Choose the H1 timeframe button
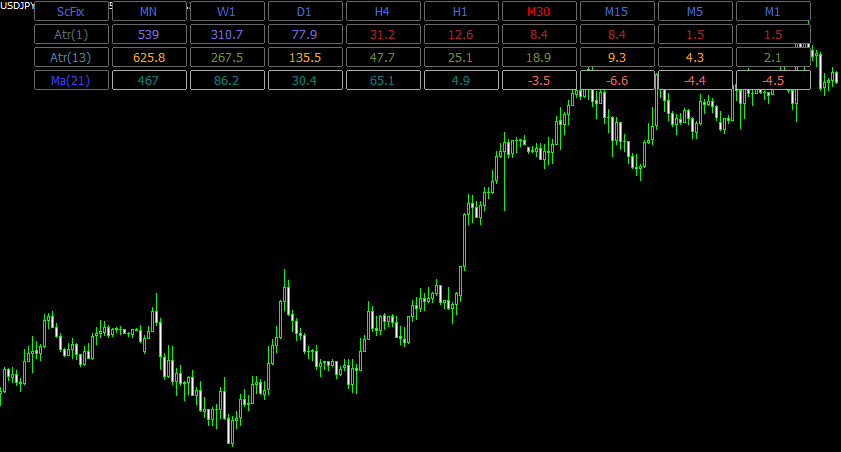 (x=461, y=11)
